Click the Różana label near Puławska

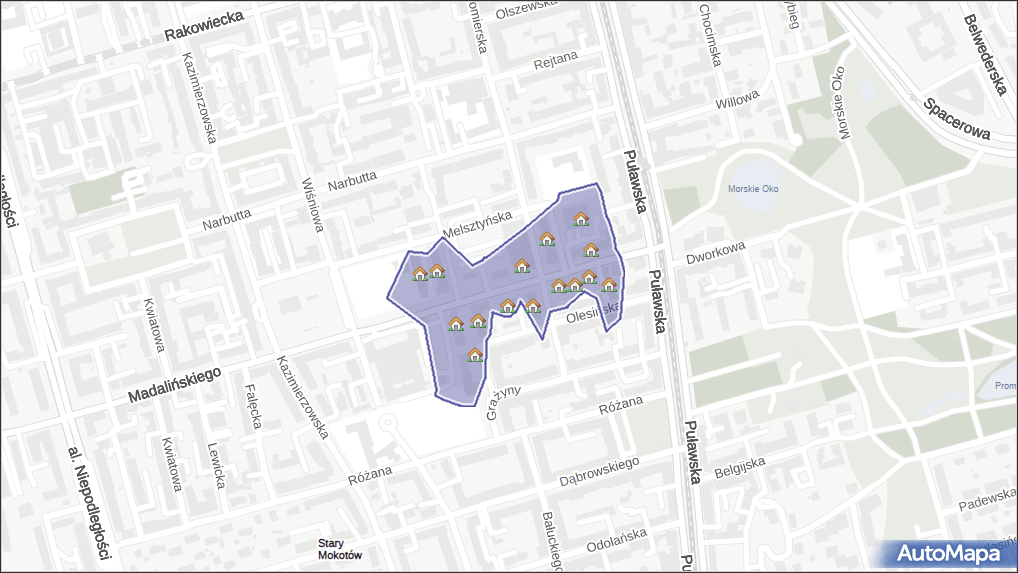tap(621, 406)
